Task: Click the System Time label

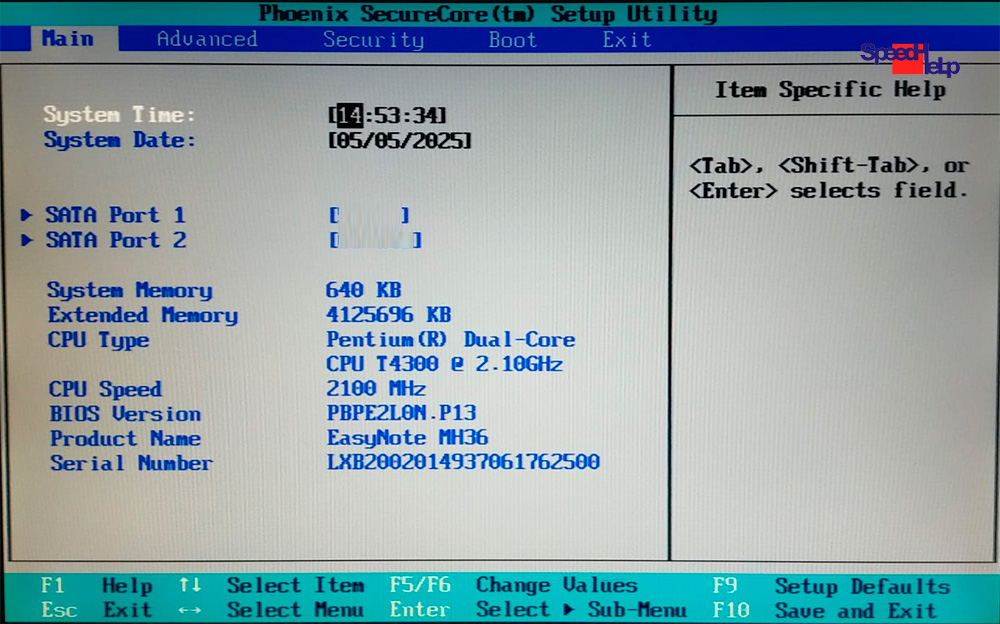Action: [x=119, y=115]
